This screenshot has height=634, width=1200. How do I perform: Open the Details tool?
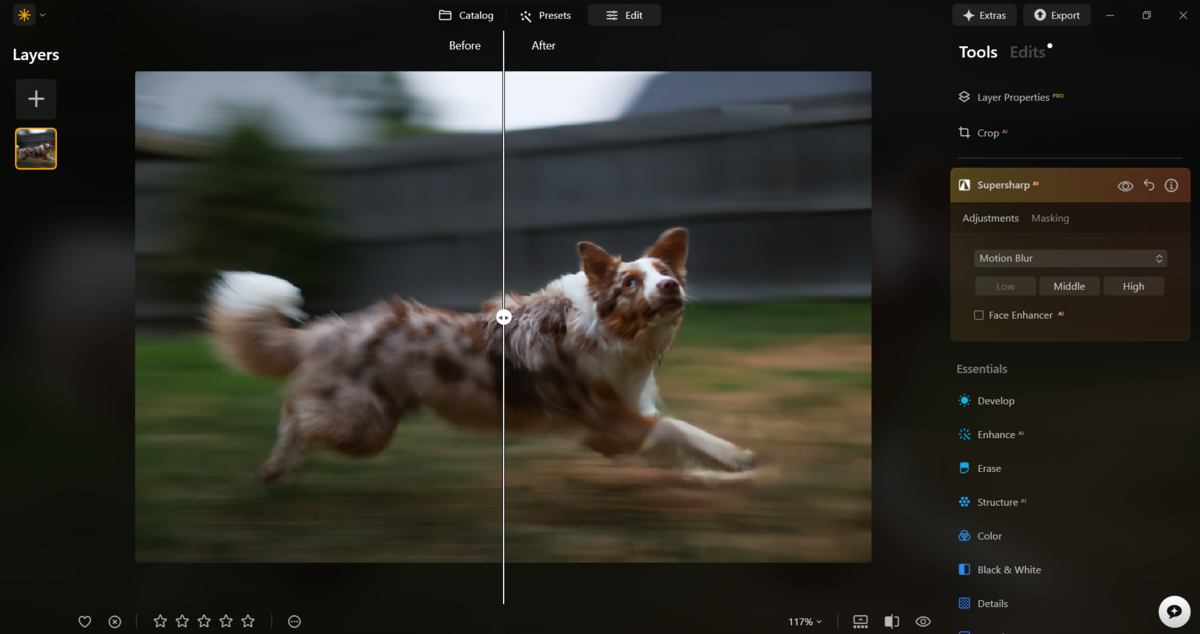tap(983, 604)
